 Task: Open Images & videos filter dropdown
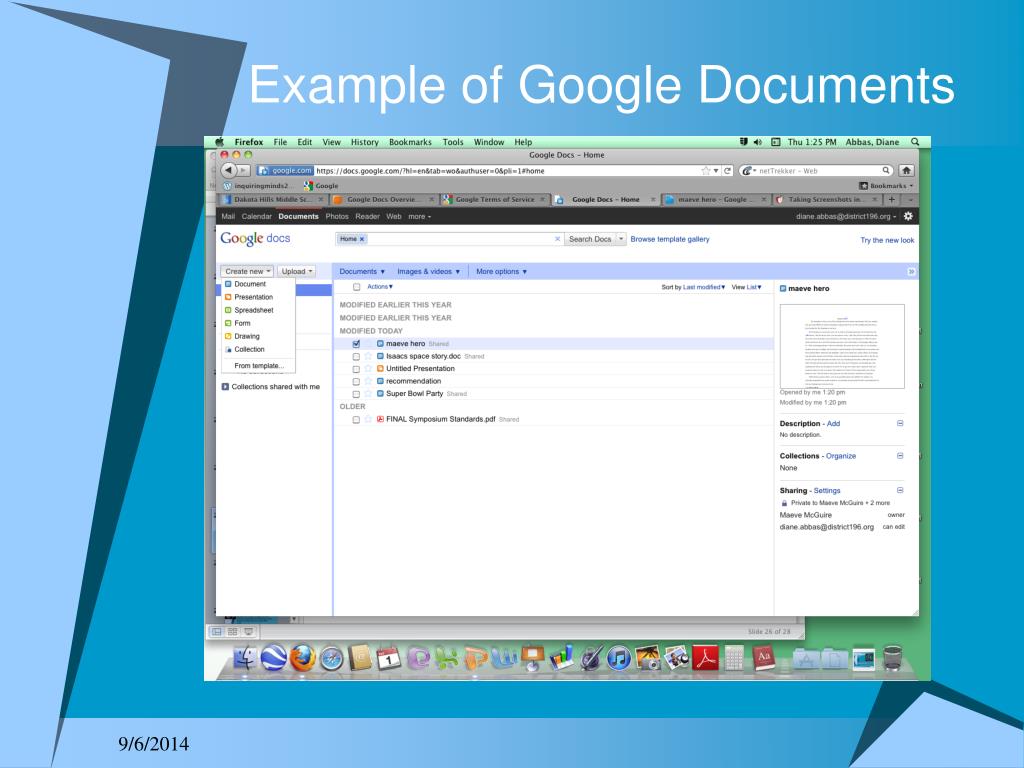point(428,272)
